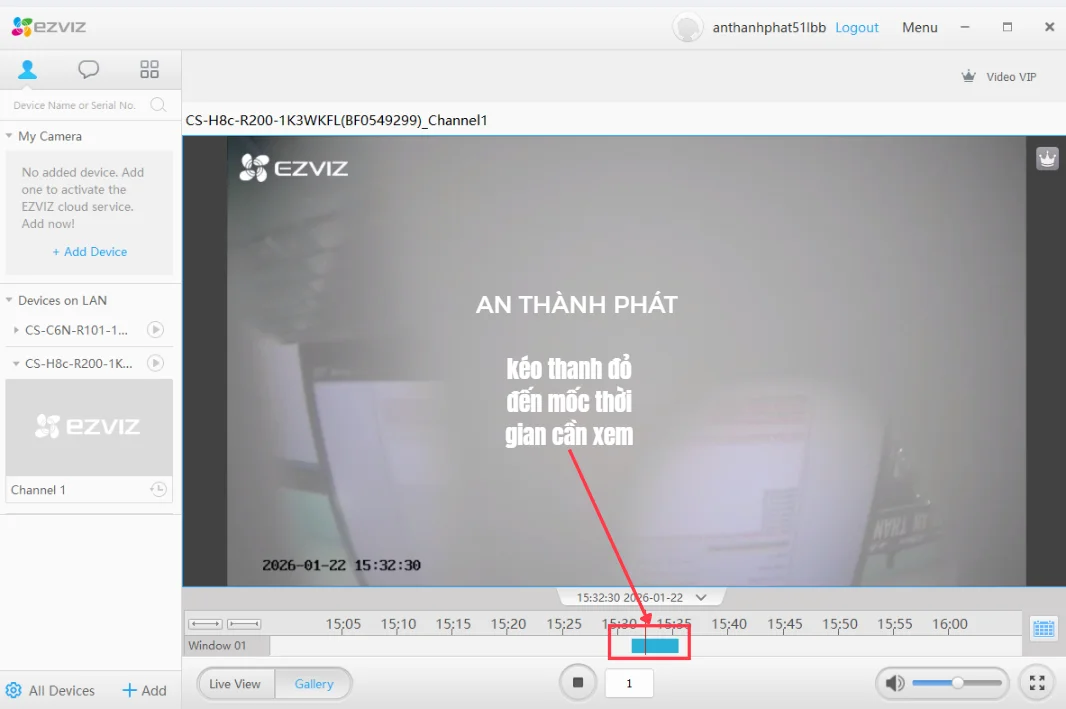Open All Devices settings gear icon
This screenshot has height=709, width=1066.
(x=15, y=690)
